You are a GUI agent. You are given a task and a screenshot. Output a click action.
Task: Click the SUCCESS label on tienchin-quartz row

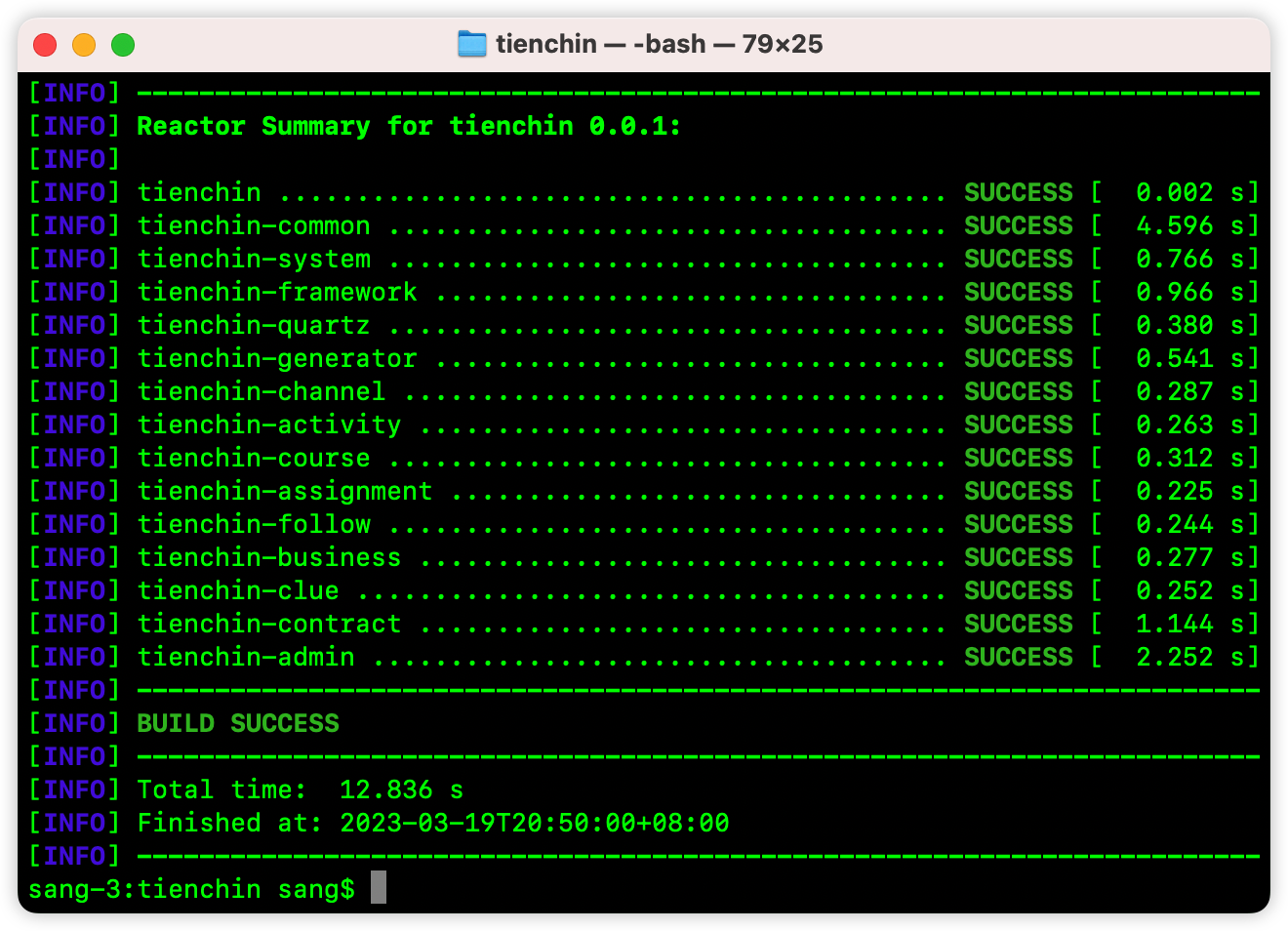pos(1019,325)
